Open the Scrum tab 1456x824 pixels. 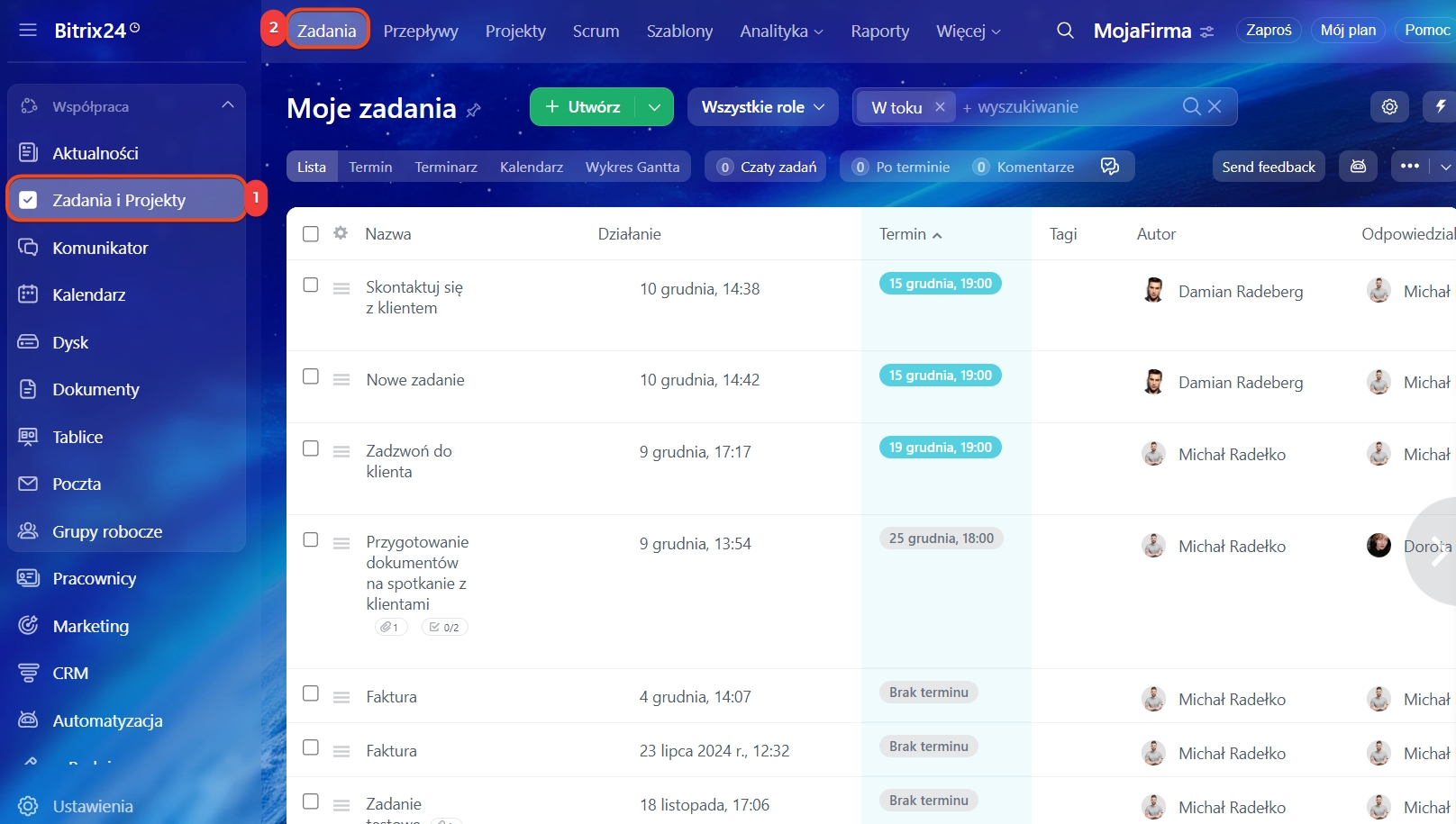coord(596,32)
